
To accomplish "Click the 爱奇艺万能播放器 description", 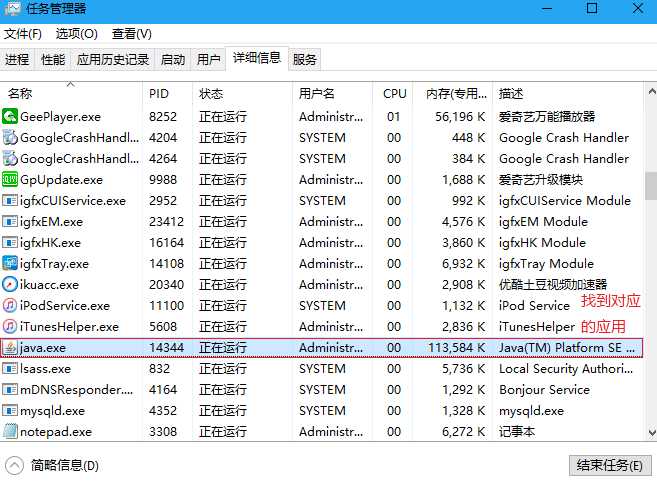I will (547, 116).
